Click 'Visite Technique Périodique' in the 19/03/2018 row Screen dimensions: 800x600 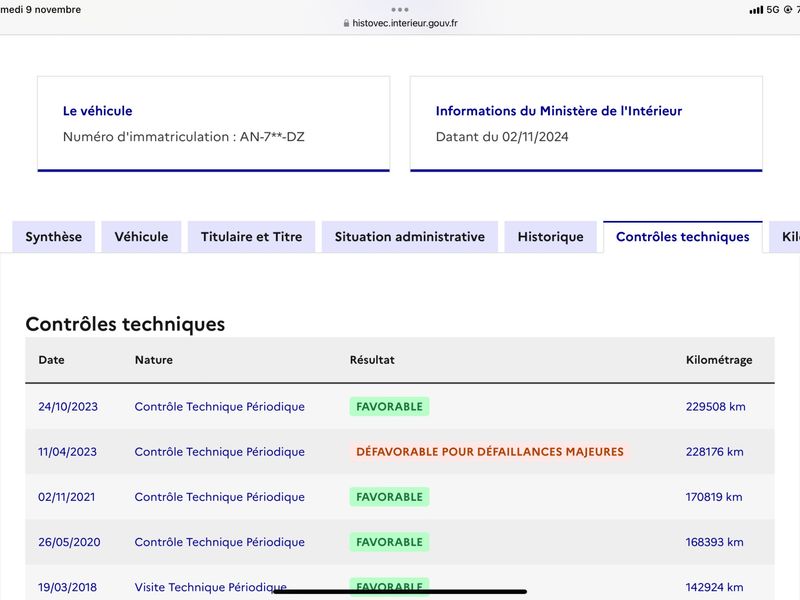coord(211,587)
